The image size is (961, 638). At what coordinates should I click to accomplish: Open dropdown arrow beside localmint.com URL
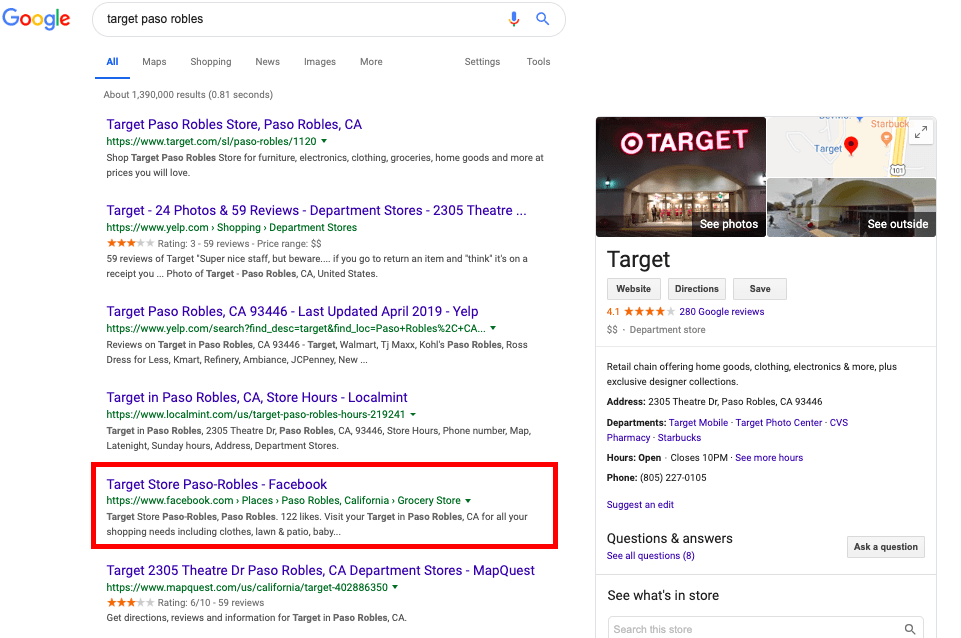tap(413, 414)
